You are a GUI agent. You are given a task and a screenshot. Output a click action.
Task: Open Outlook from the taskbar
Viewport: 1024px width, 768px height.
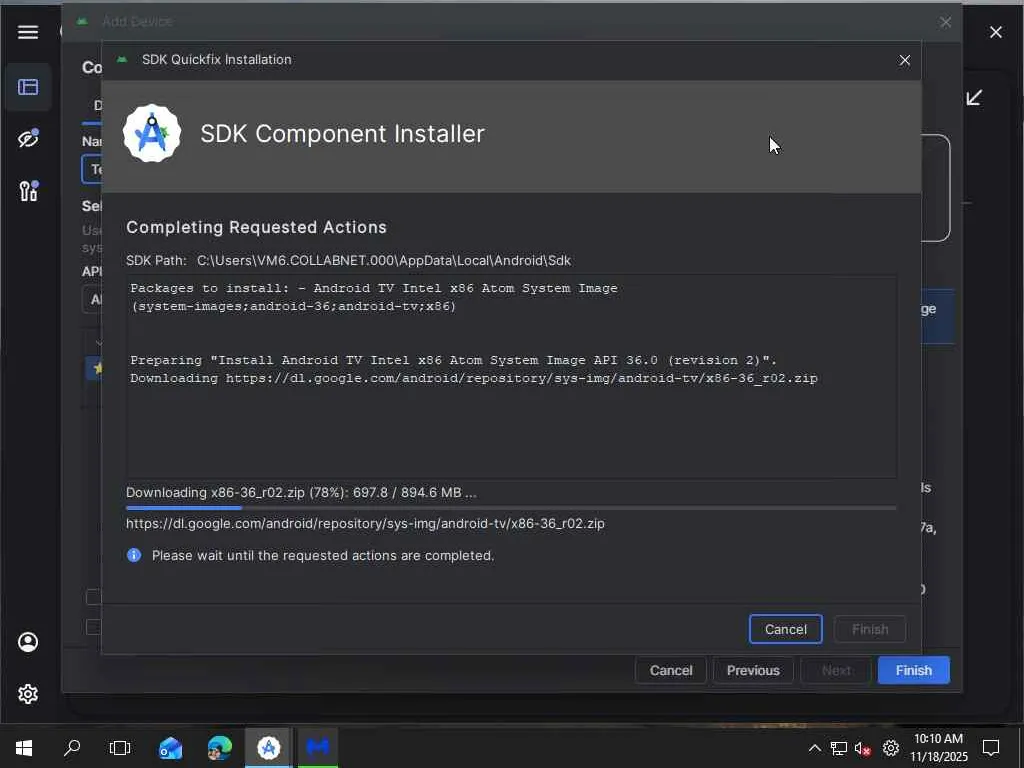tap(170, 748)
